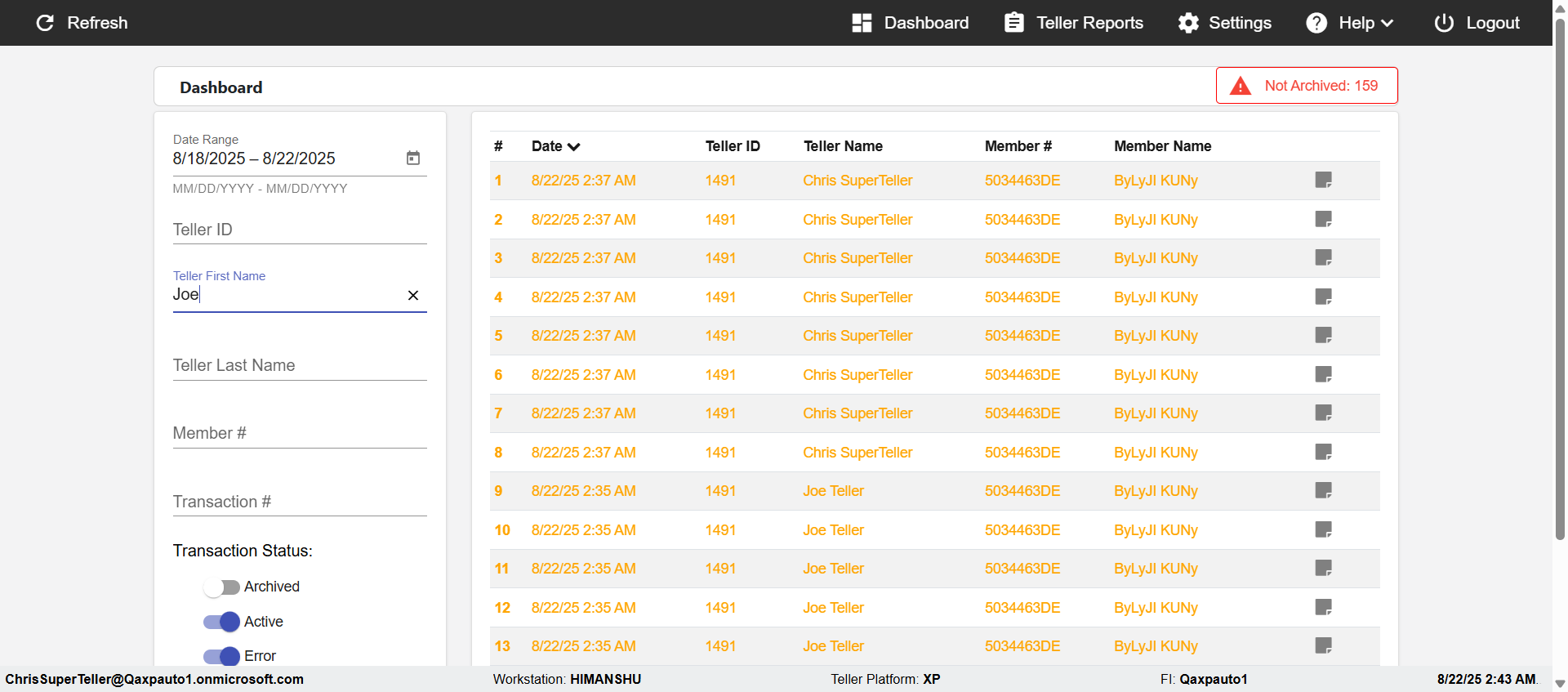The width and height of the screenshot is (1568, 692).
Task: Toggle the Date column sort arrow
Action: pyautogui.click(x=574, y=147)
